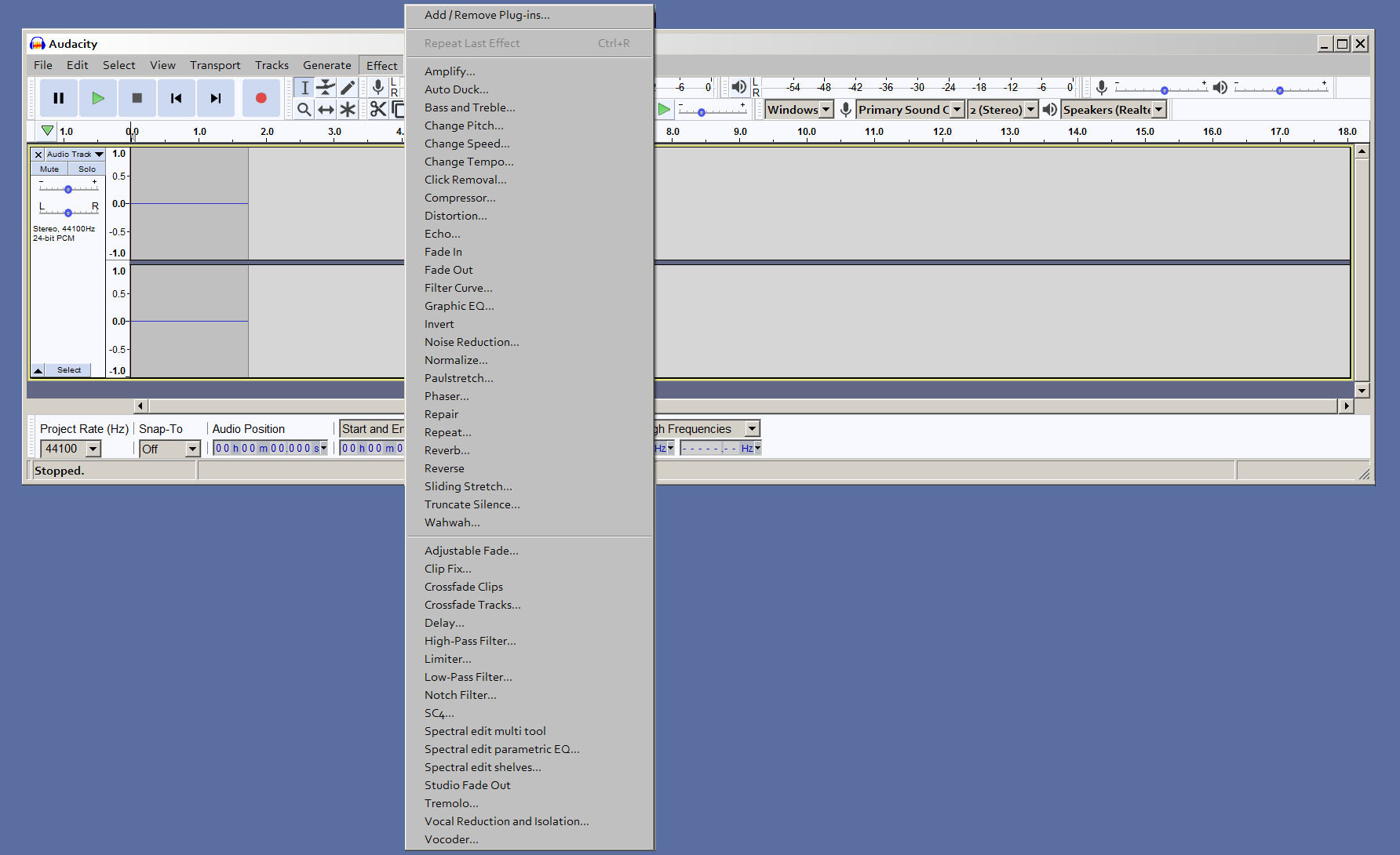This screenshot has height=855, width=1400.
Task: Apply the Fade Out effect
Action: [529, 270]
